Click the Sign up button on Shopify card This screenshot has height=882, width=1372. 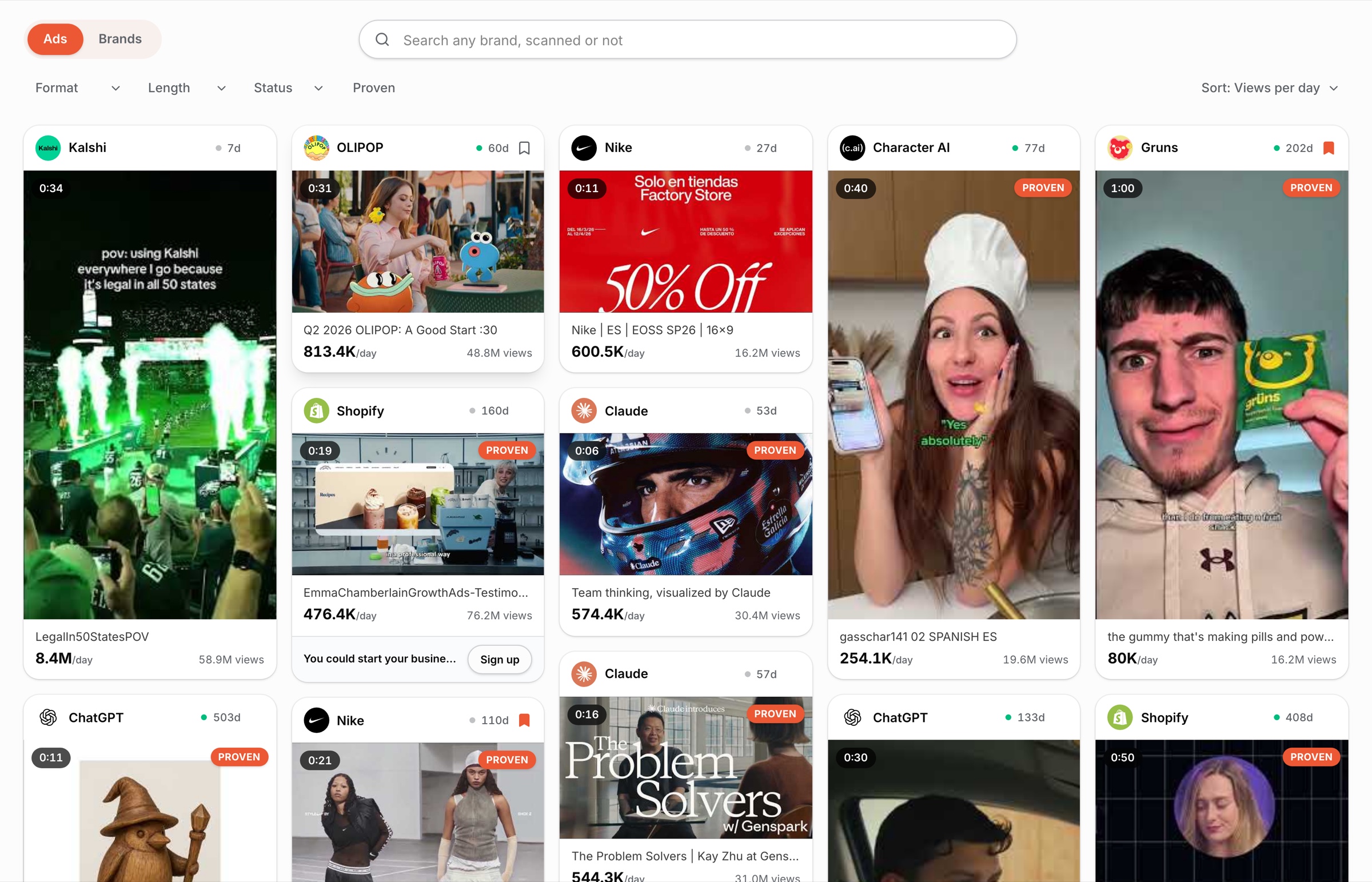coord(499,659)
